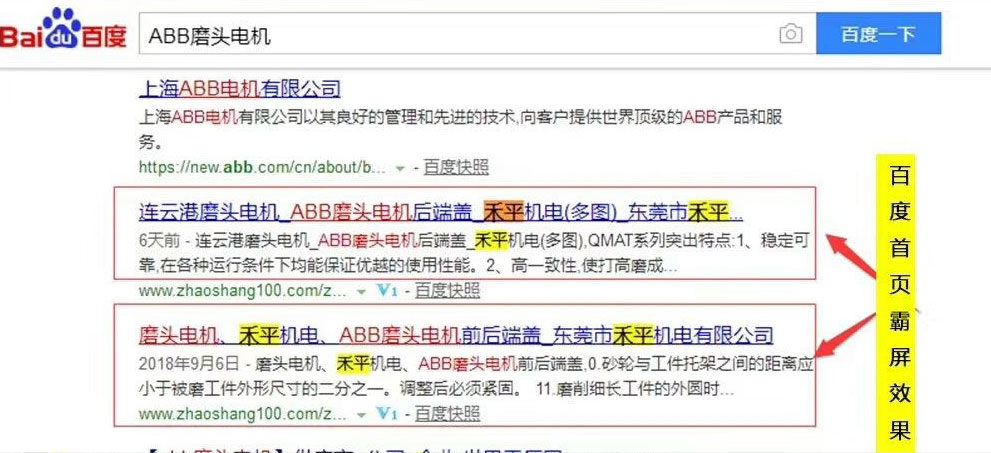
Task: Expand the dropdown arrow beside new.abb.com URL
Action: 400,167
